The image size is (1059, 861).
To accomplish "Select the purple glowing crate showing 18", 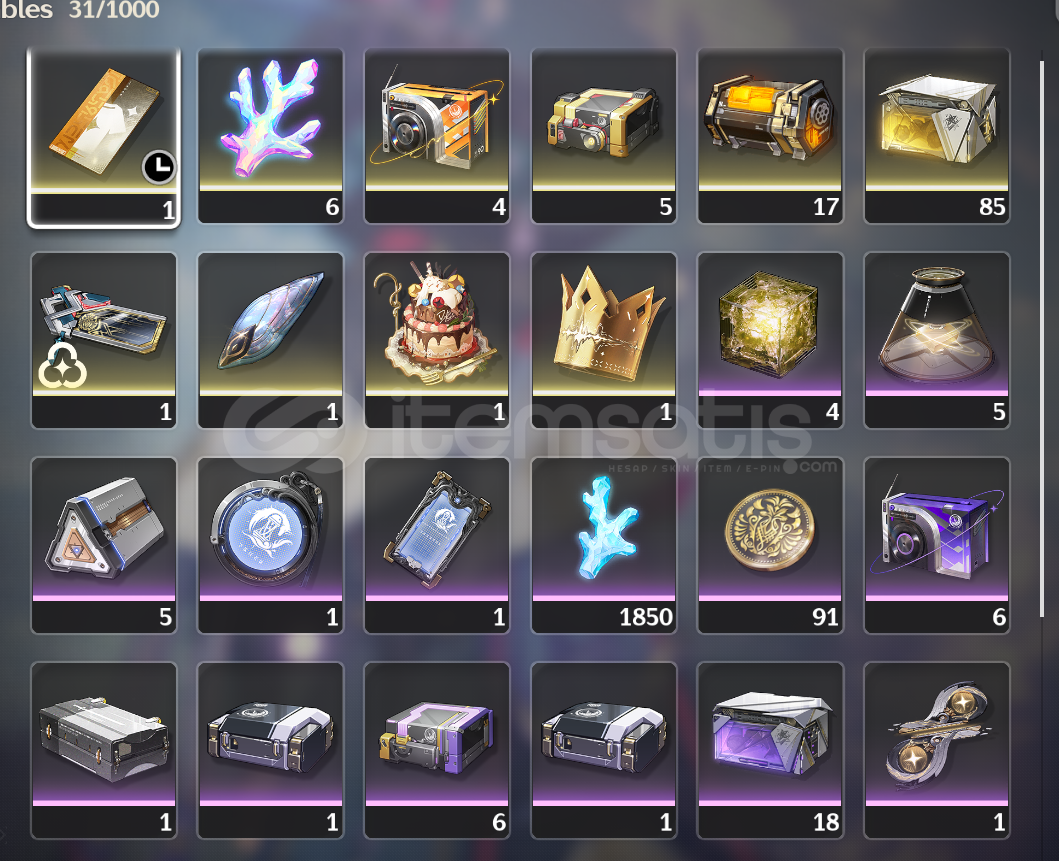I will (x=771, y=750).
